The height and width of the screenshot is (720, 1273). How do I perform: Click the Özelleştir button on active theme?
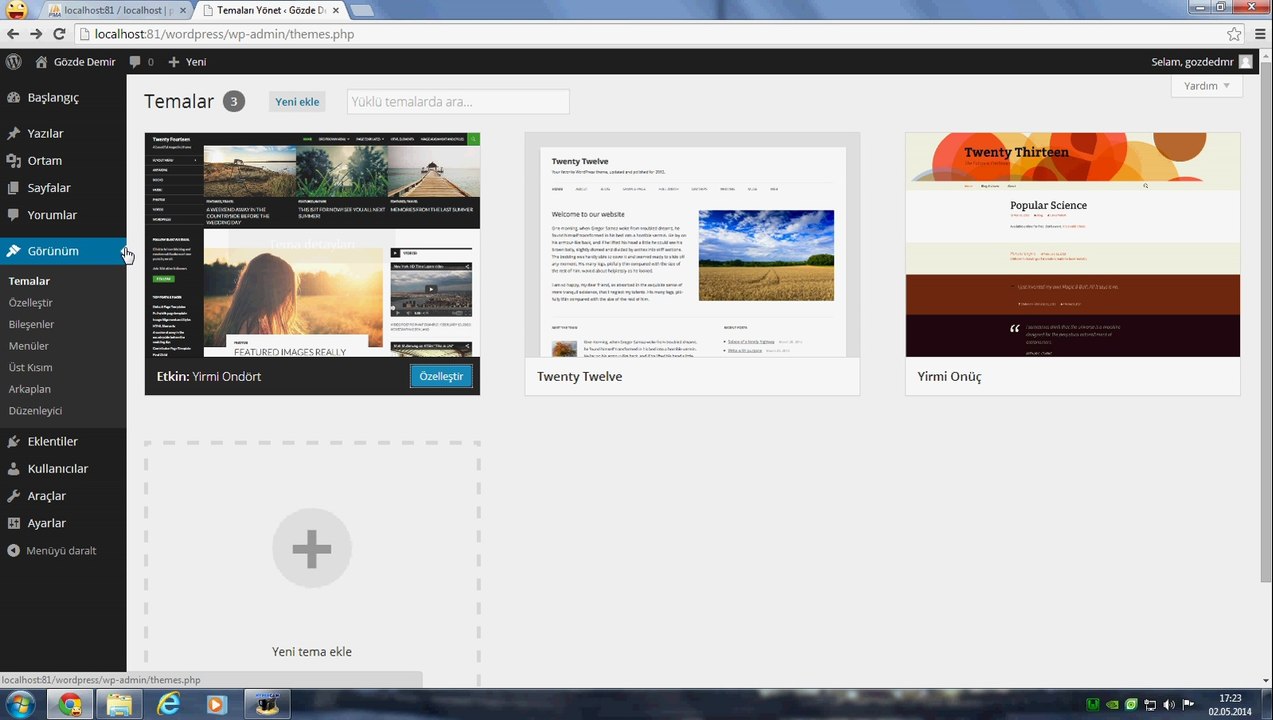pos(441,376)
